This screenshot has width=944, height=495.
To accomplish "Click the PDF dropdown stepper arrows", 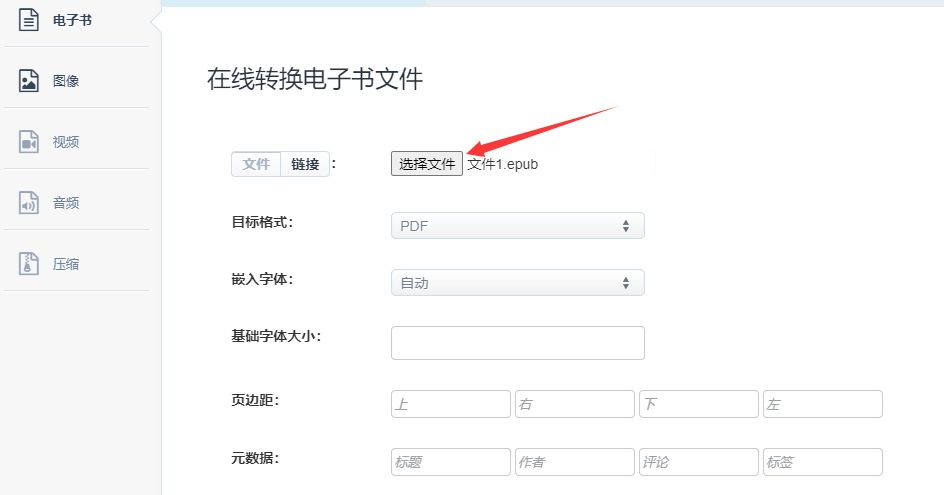I will pyautogui.click(x=626, y=226).
